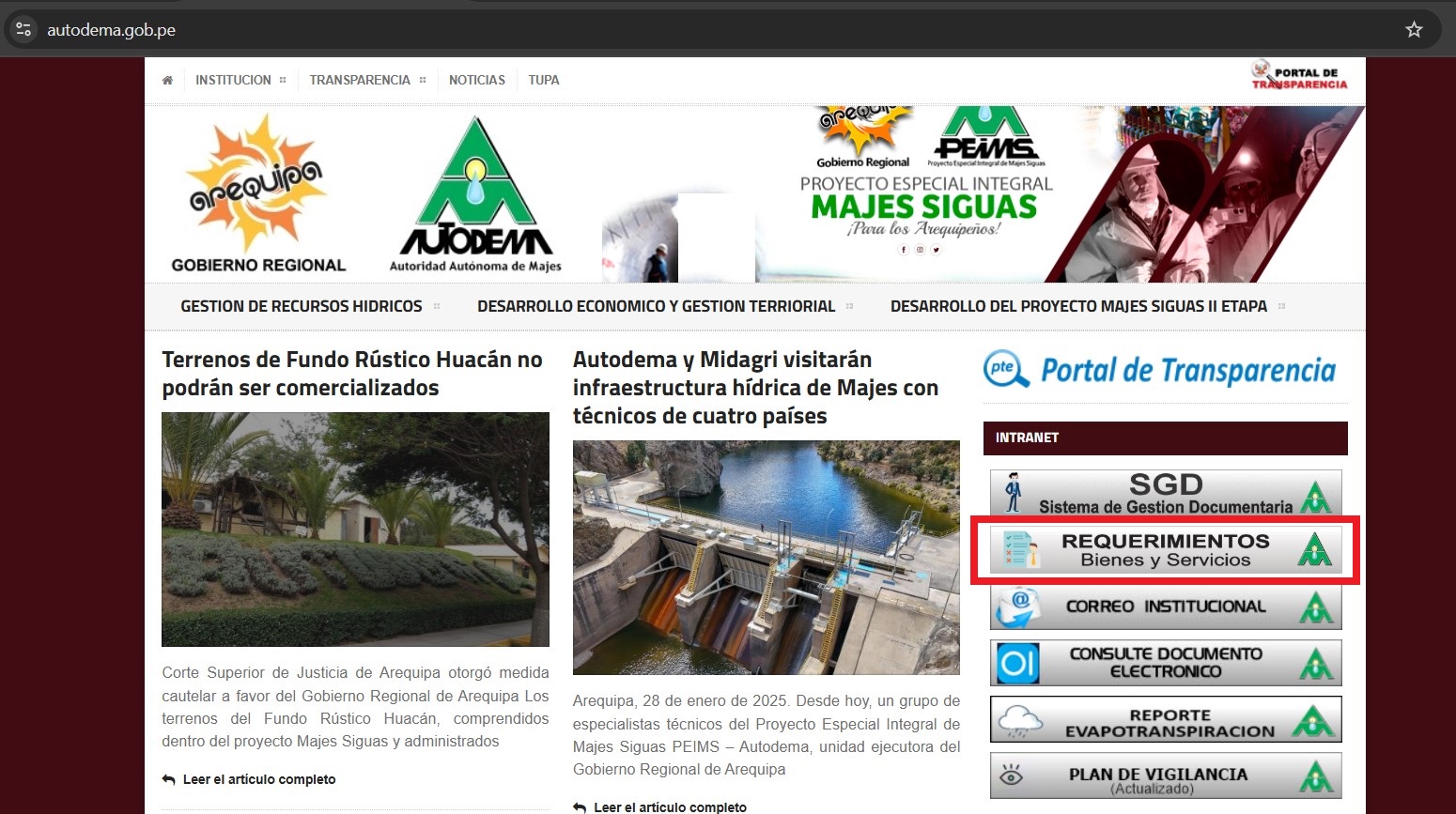Open the Instagram icon in the banner
This screenshot has width=1456, height=814.
[920, 250]
